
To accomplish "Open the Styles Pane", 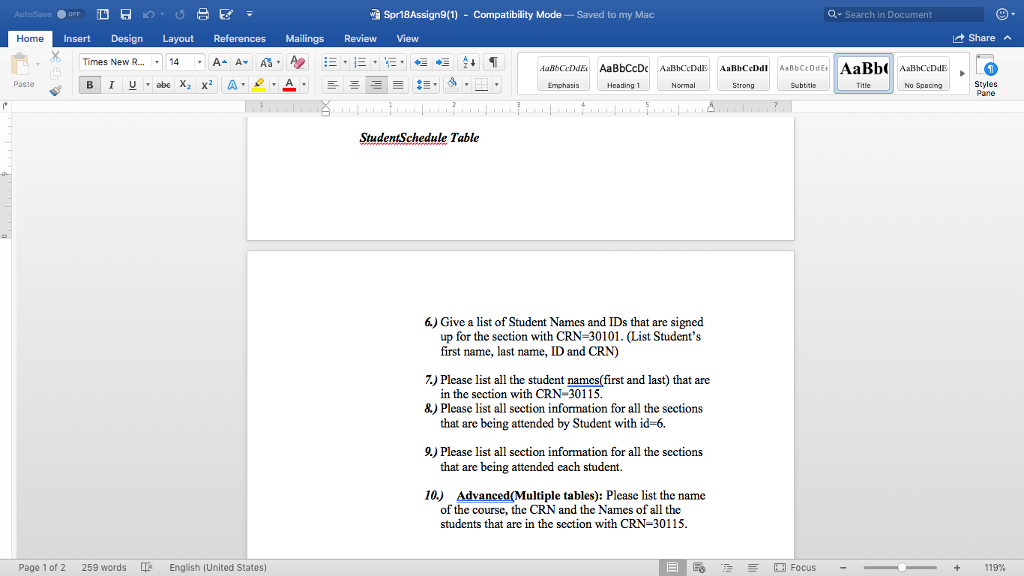I will coord(985,75).
